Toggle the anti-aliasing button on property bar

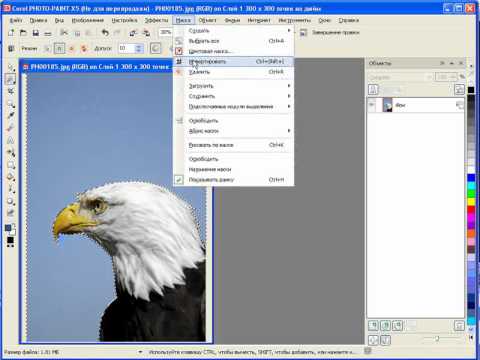coord(155,49)
